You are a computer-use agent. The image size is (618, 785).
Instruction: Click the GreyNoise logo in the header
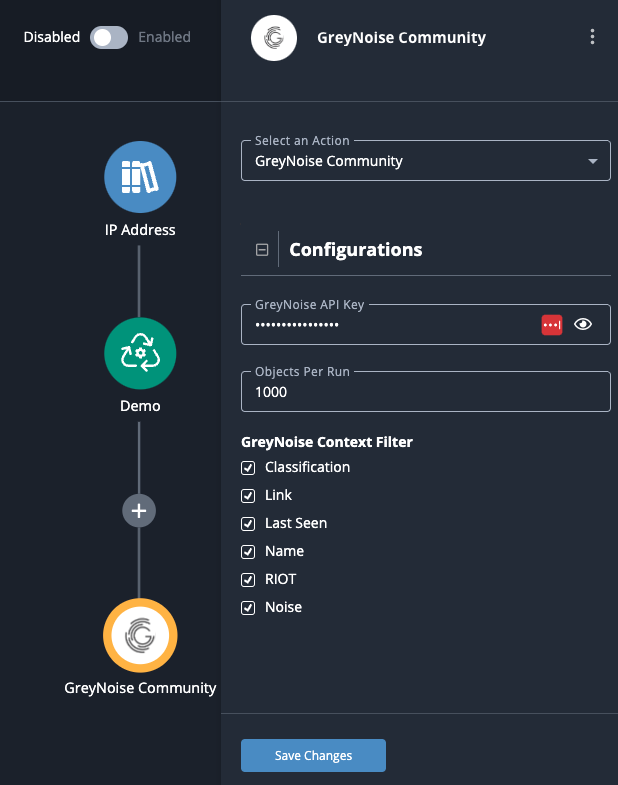pyautogui.click(x=274, y=38)
